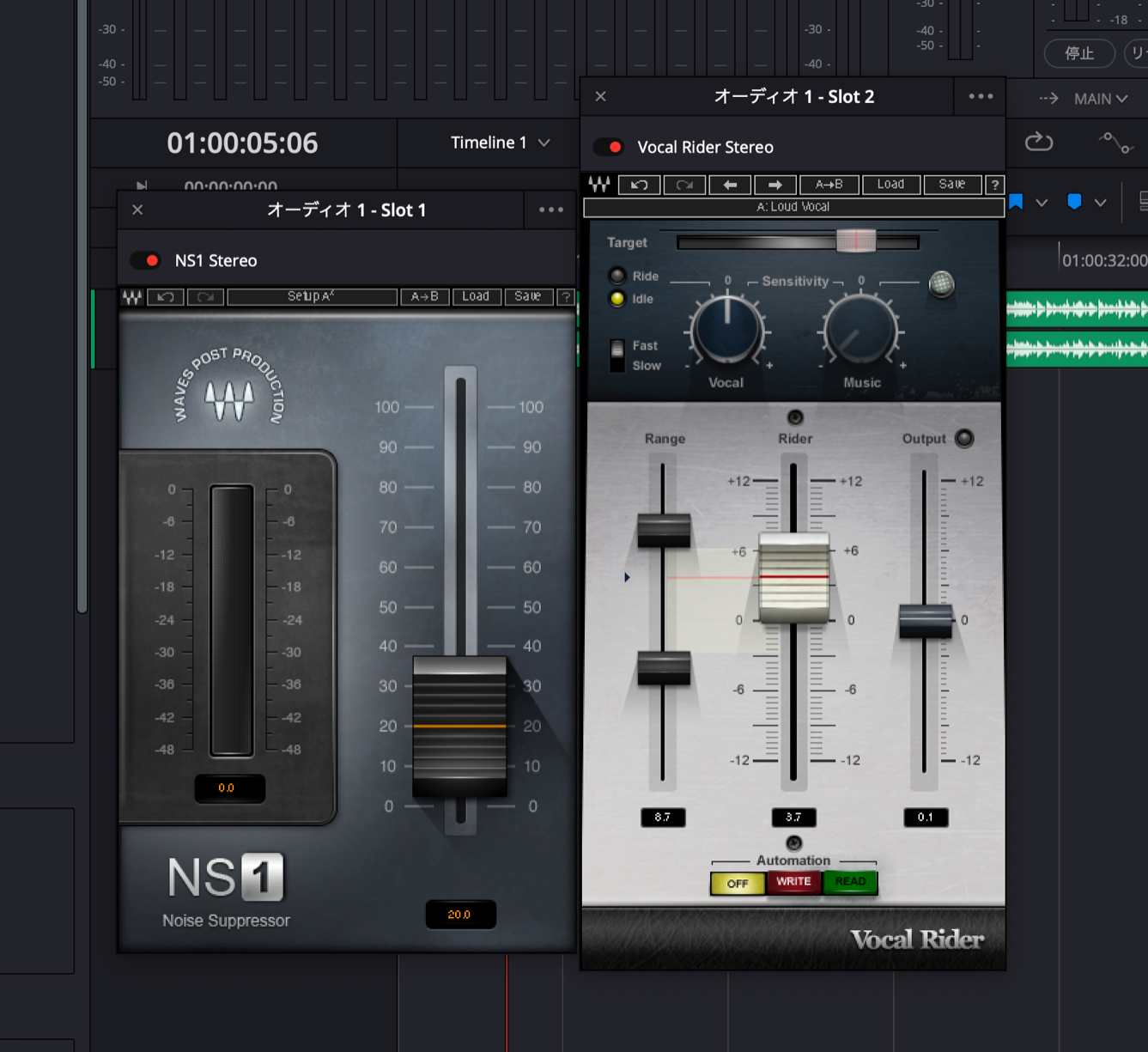Click the 停止 button
Image resolution: width=1148 pixels, height=1052 pixels.
tap(1079, 53)
